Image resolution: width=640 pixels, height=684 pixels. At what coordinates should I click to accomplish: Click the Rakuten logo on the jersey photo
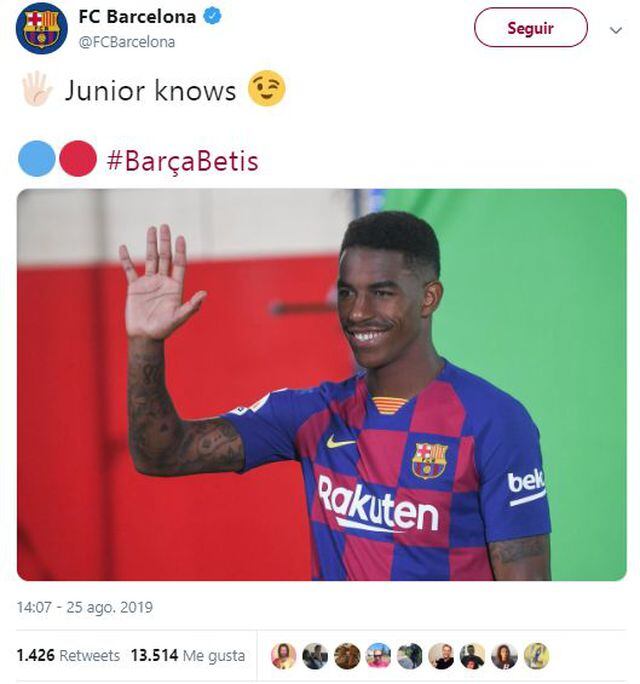(377, 507)
